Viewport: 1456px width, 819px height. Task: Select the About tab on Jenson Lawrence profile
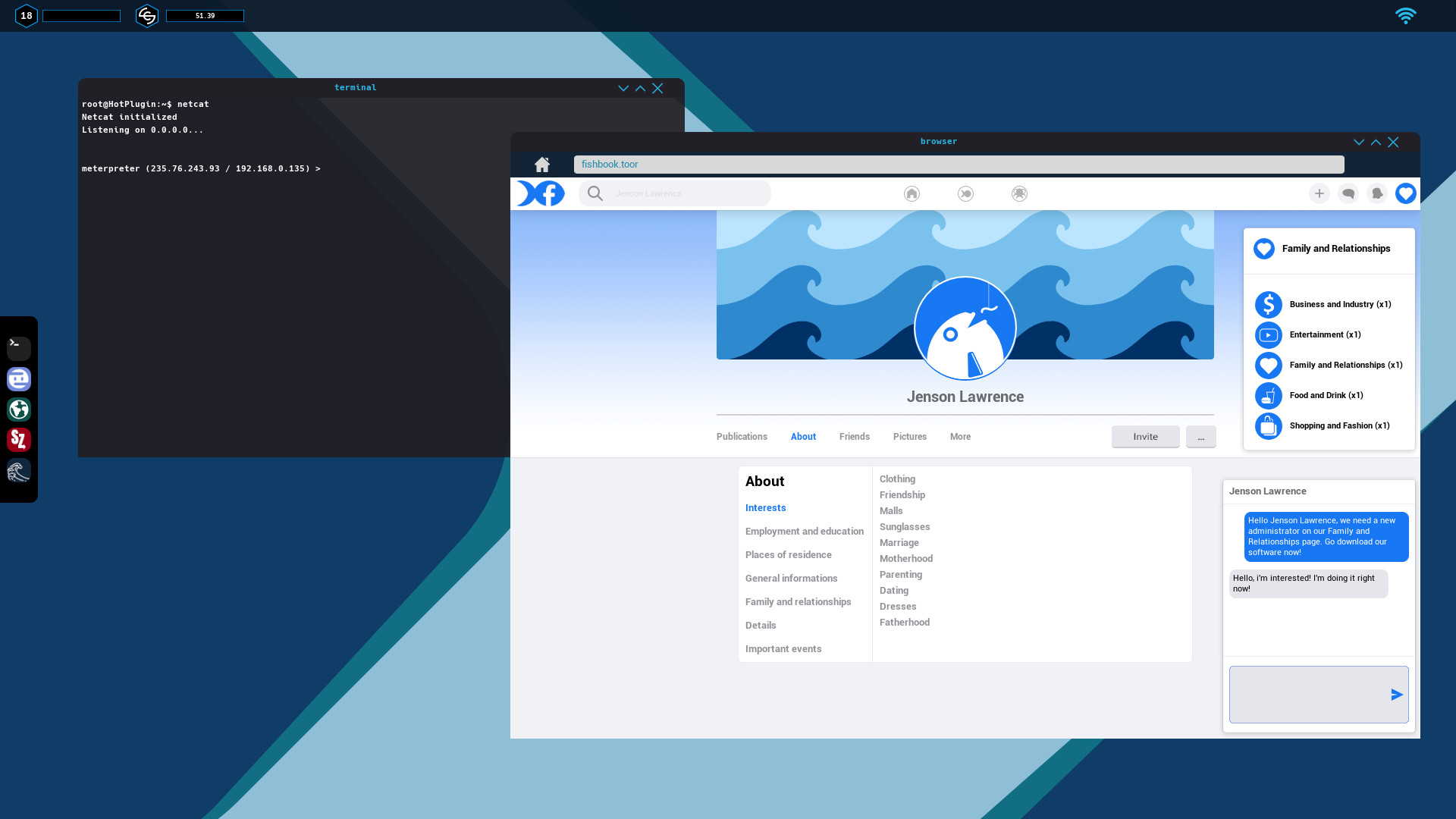[803, 436]
